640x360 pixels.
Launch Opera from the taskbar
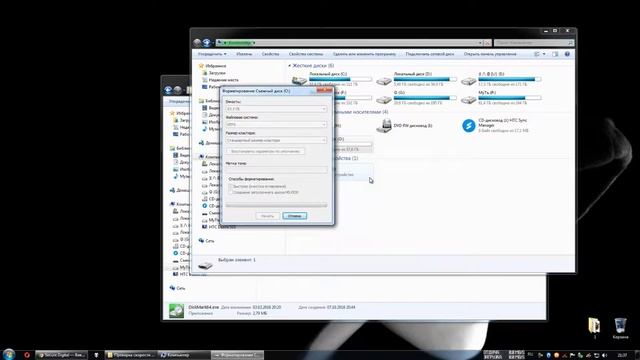tap(27, 355)
